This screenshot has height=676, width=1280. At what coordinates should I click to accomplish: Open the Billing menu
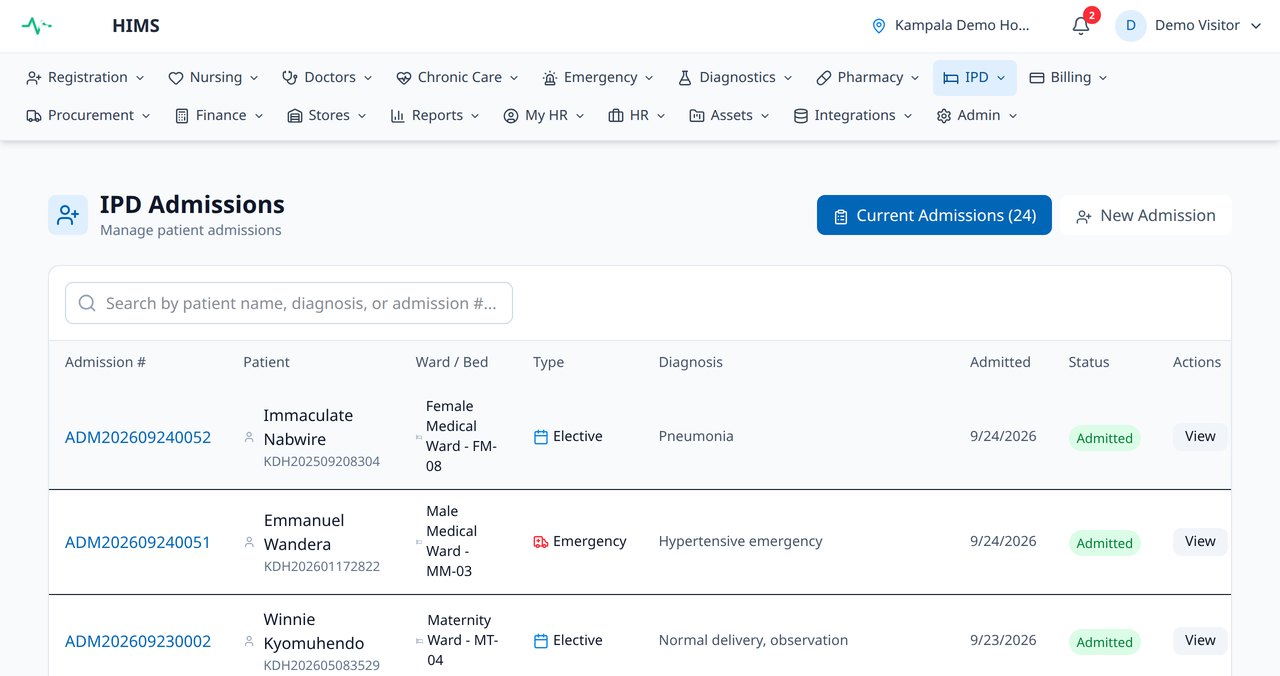[x=1068, y=78]
